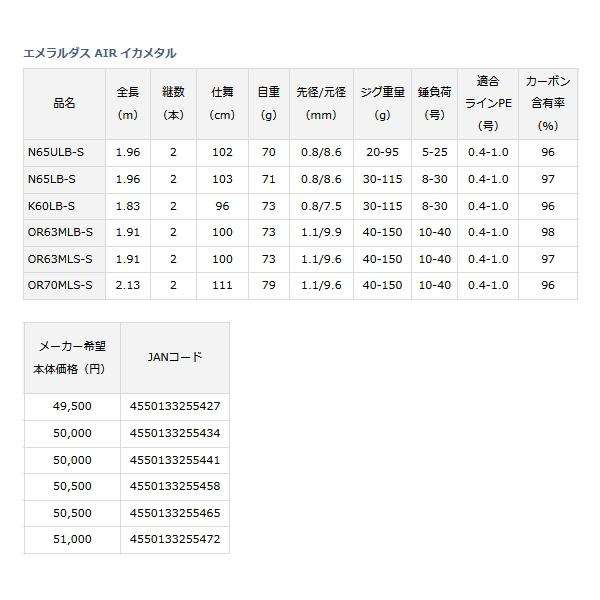Select closed length value 111
Screen dimensions: 600x600
(222, 285)
